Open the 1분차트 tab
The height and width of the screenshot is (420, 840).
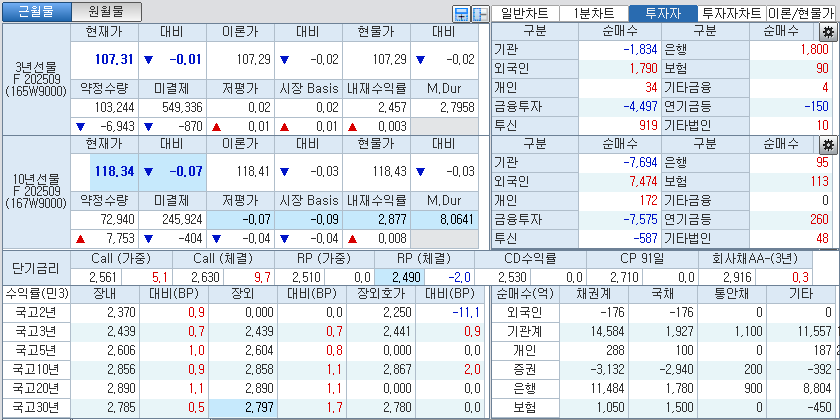point(594,13)
